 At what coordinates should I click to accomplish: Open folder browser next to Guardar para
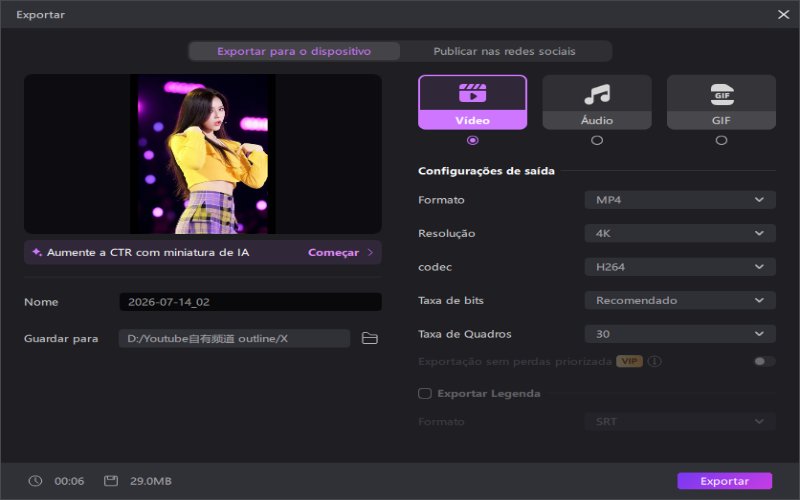[369, 338]
